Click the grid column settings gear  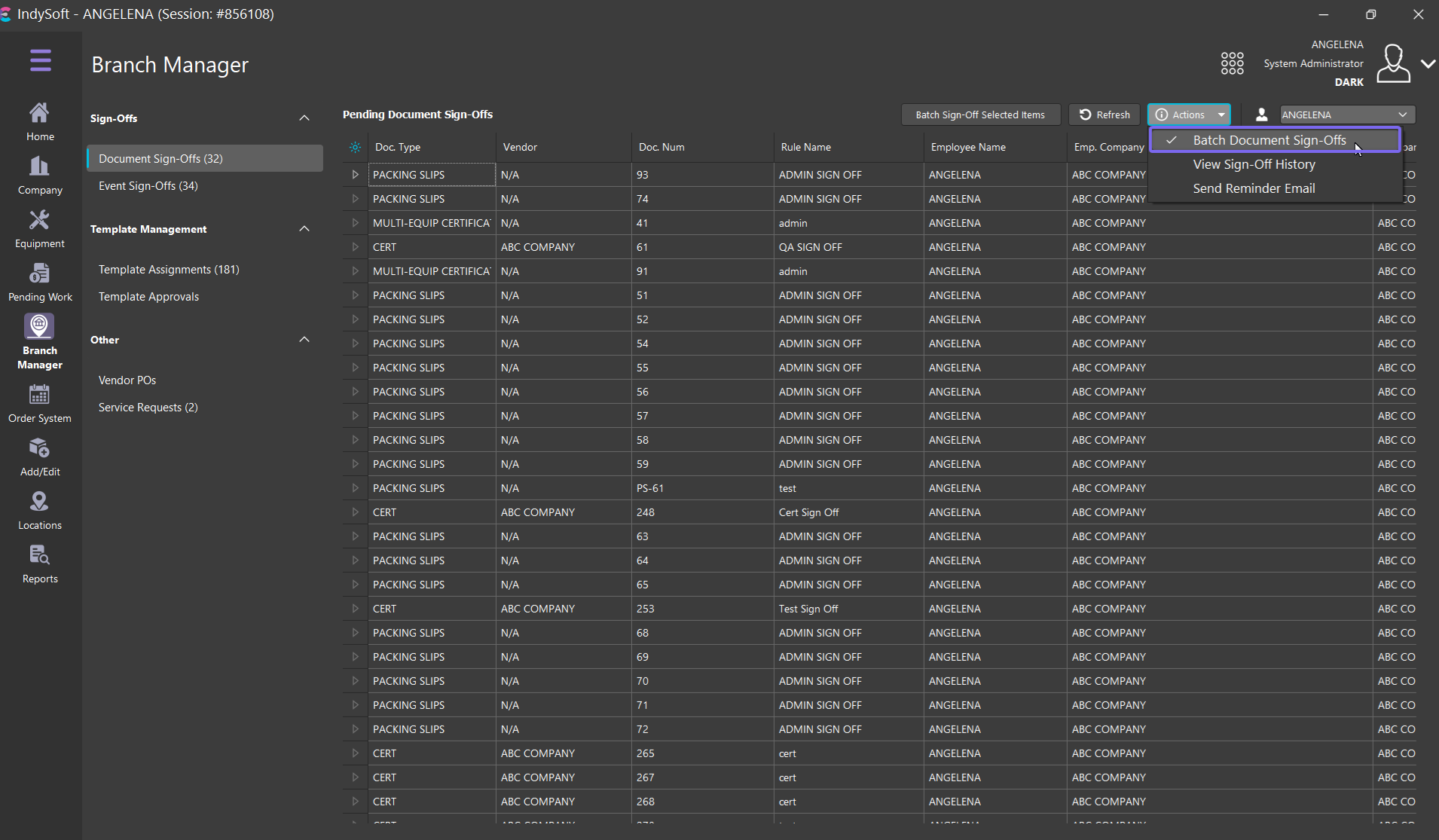coord(355,148)
